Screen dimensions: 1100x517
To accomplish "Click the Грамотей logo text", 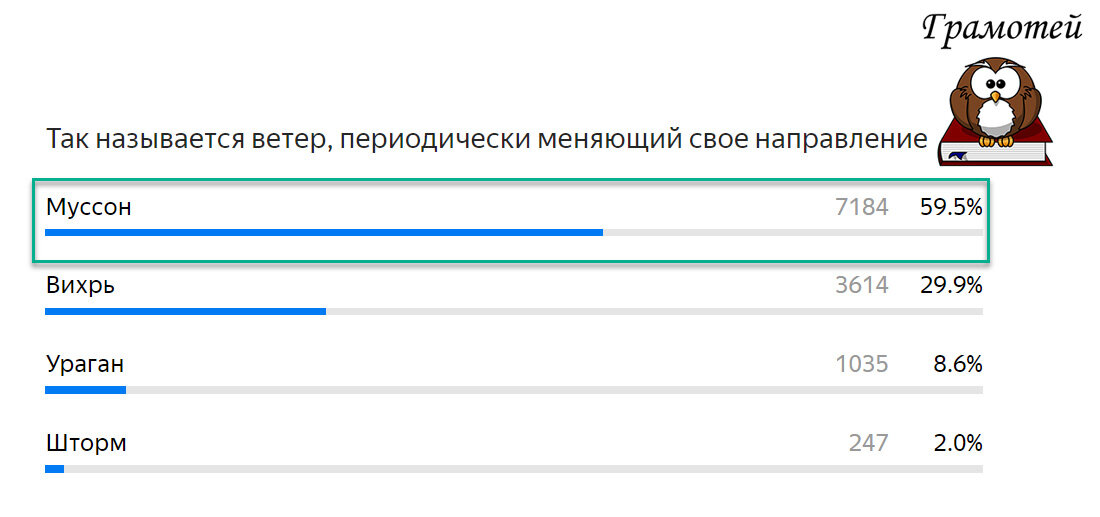I will pos(1002,29).
